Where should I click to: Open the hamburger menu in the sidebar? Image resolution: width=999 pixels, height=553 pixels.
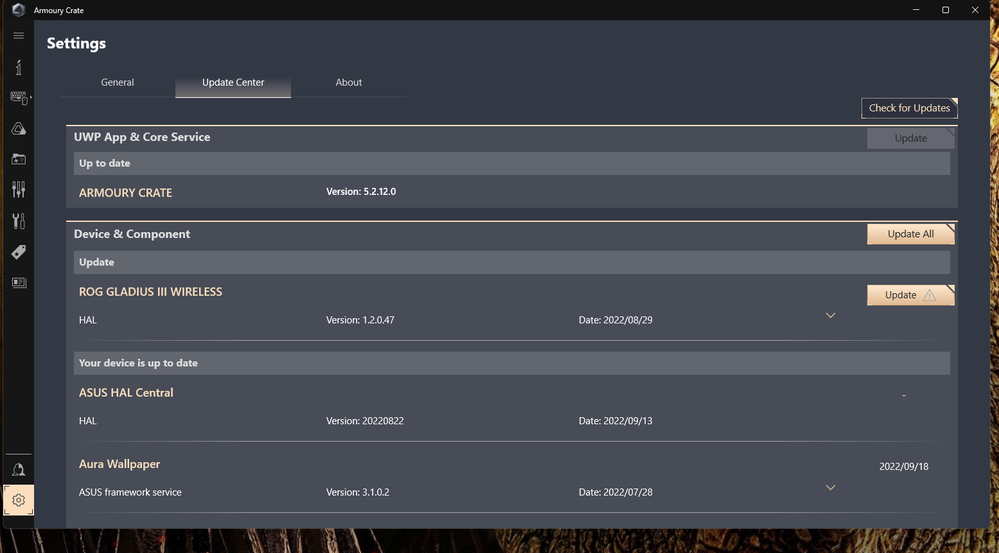tap(18, 36)
